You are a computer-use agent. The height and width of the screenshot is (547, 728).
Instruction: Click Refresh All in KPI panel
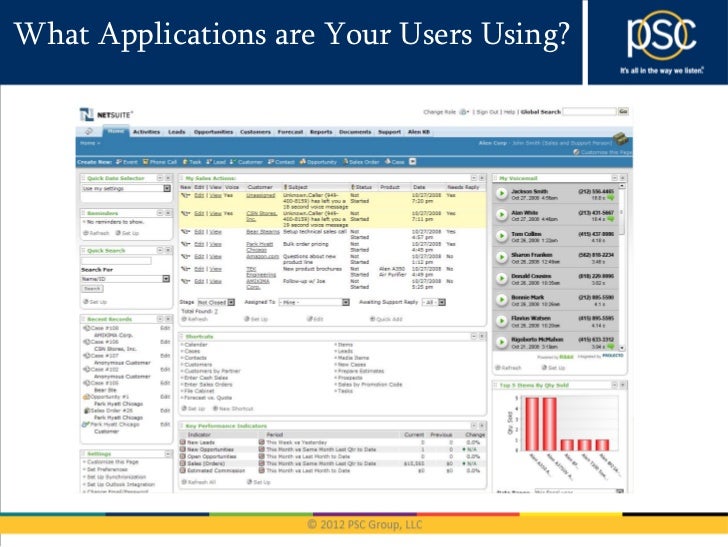tap(198, 482)
